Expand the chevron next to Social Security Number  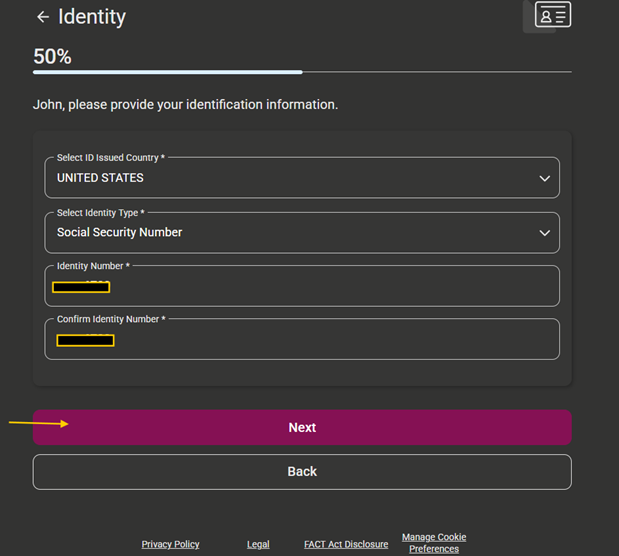pyautogui.click(x=545, y=233)
